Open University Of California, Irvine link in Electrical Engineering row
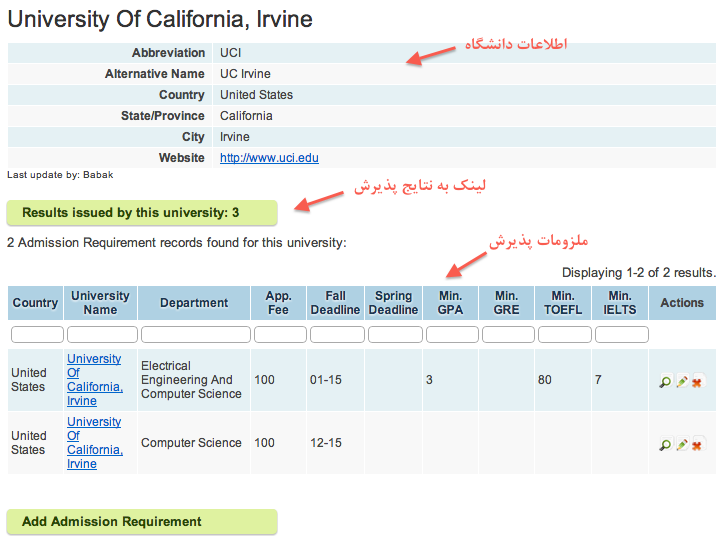The height and width of the screenshot is (545, 728). point(95,380)
